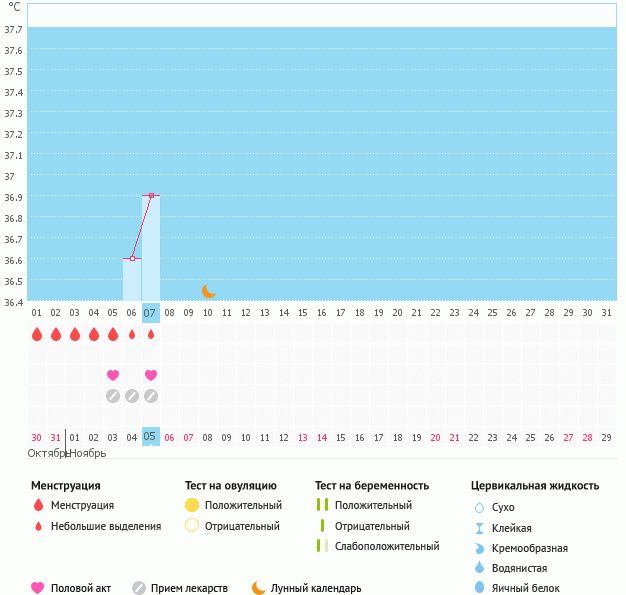Screen dimensions: 626x595
Task: Click the menstruation drop icon under day 02
Action: [x=56, y=334]
